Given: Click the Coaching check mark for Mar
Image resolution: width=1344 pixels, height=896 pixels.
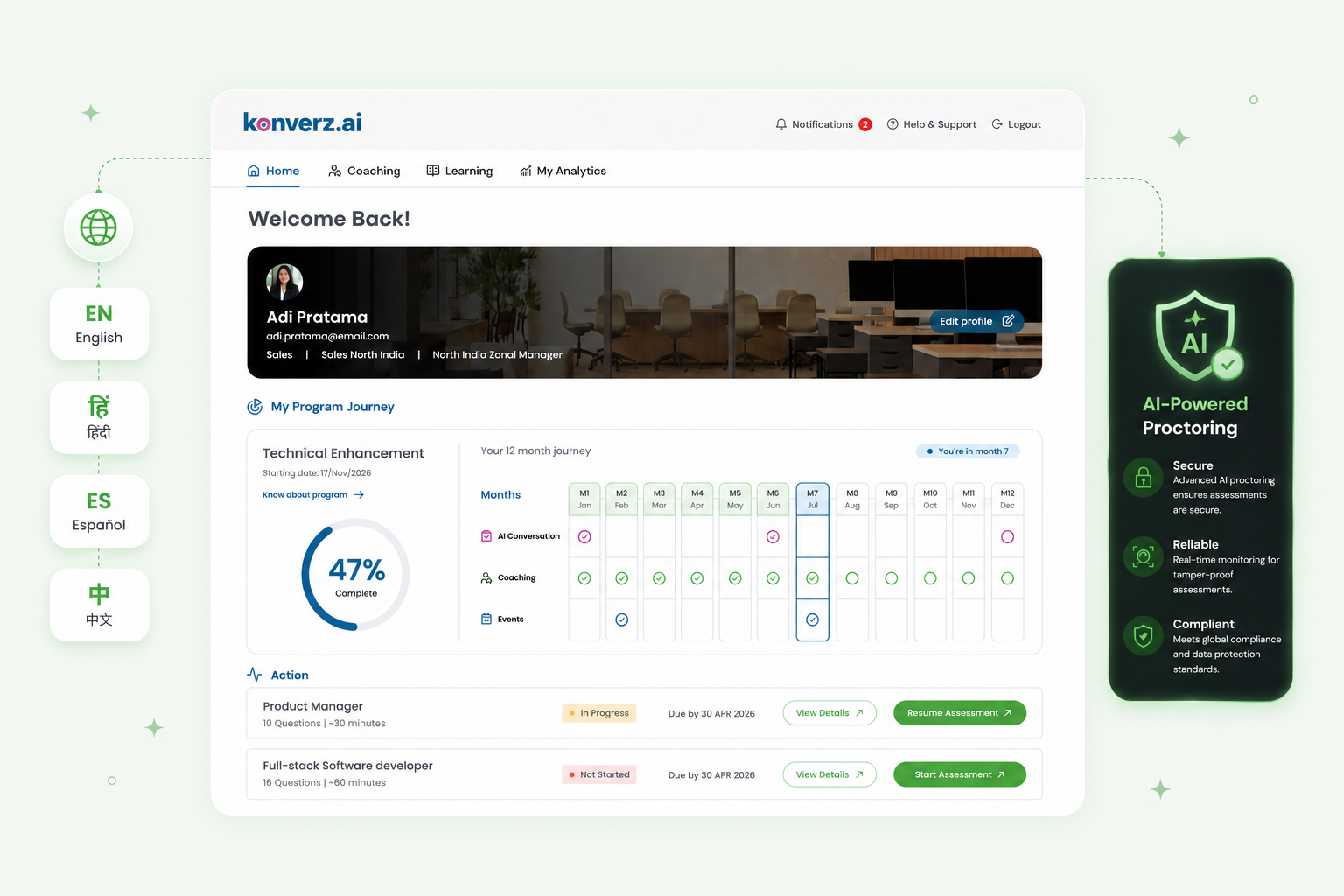Looking at the screenshot, I should tap(659, 578).
